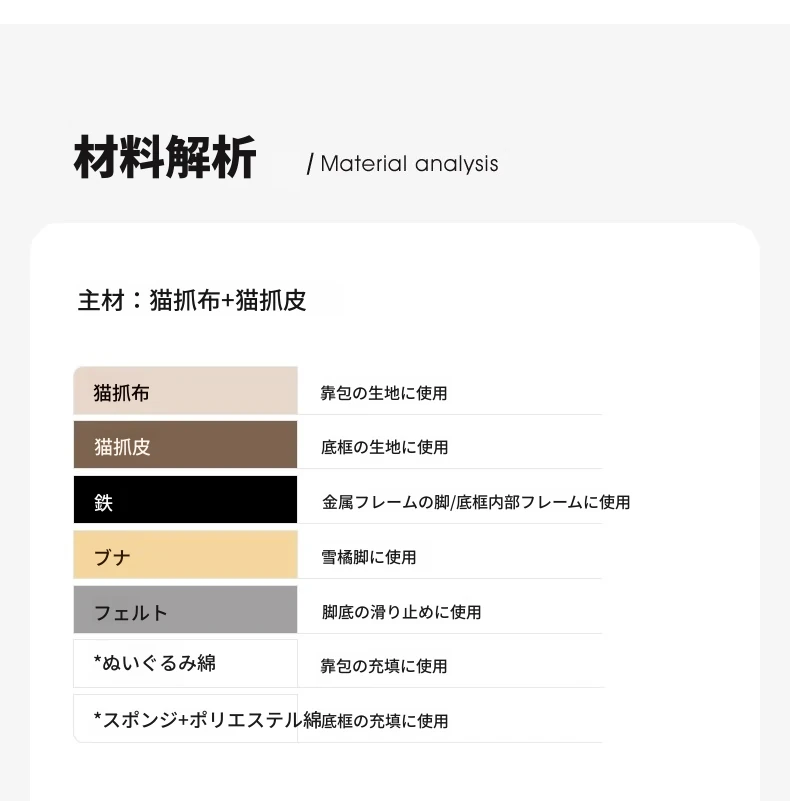
Task: Click the 靠包の生地に使用 description
Action: (x=384, y=393)
